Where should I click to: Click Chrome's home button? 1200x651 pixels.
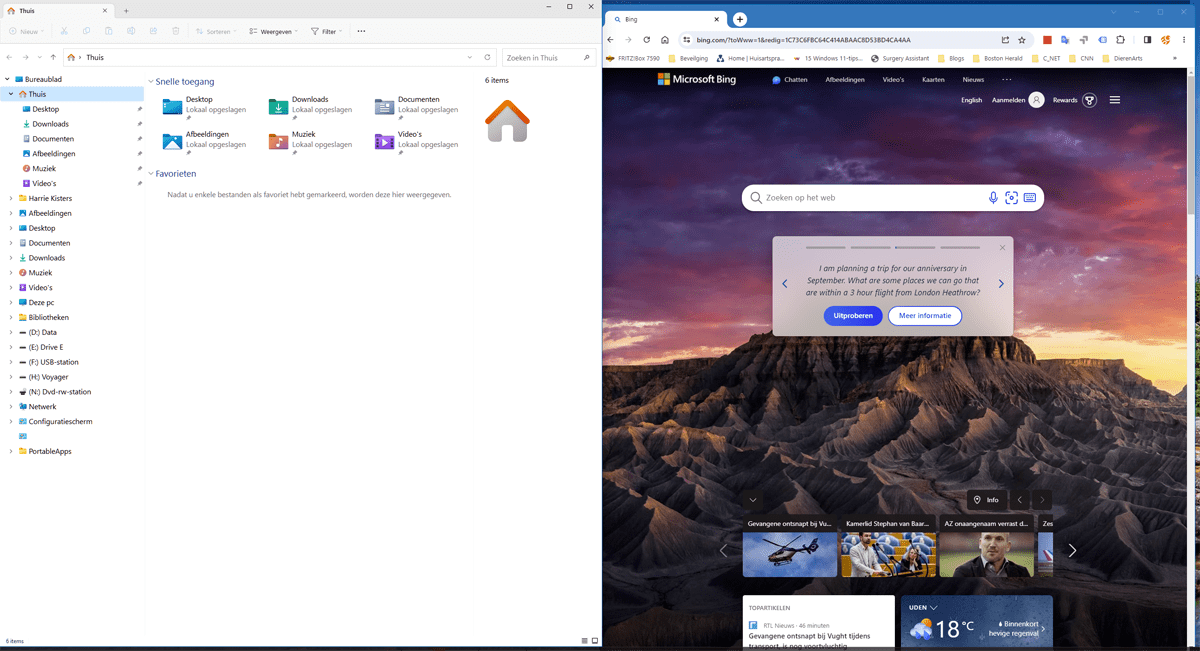point(665,40)
